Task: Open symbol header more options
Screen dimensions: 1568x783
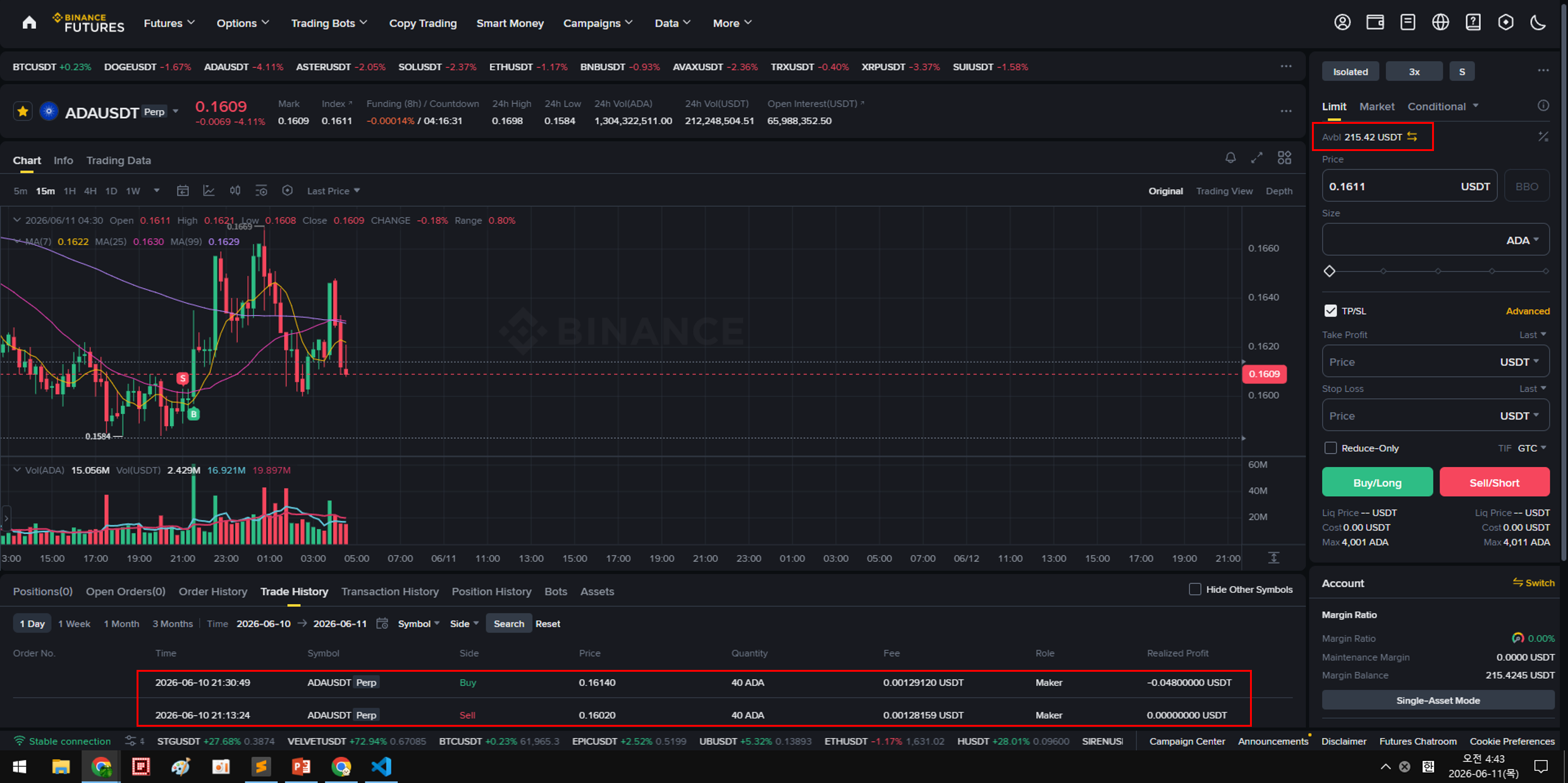Action: coord(1286,111)
